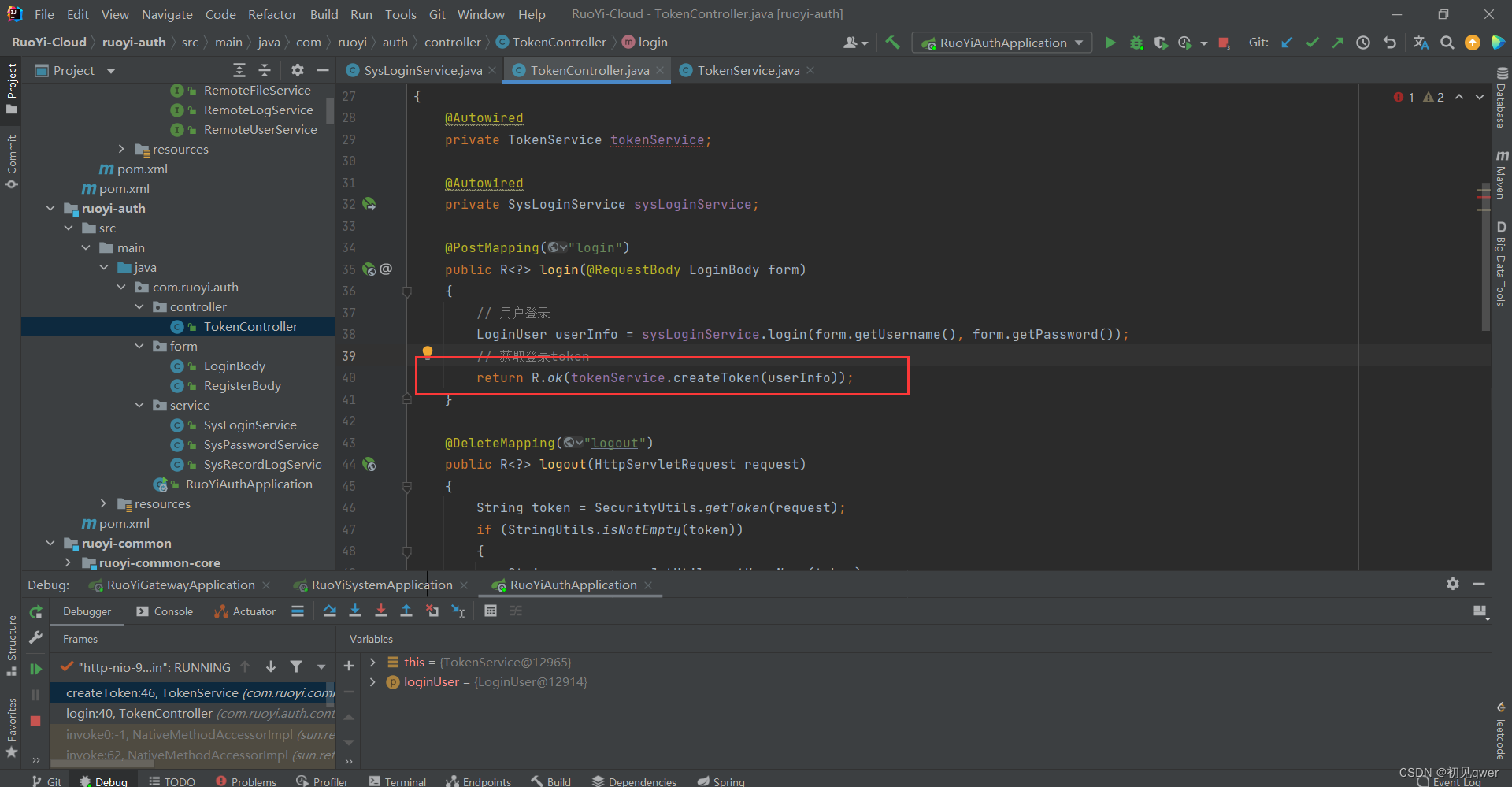This screenshot has width=1512, height=787.
Task: Switch to Console tab in debugger
Action: tap(165, 611)
